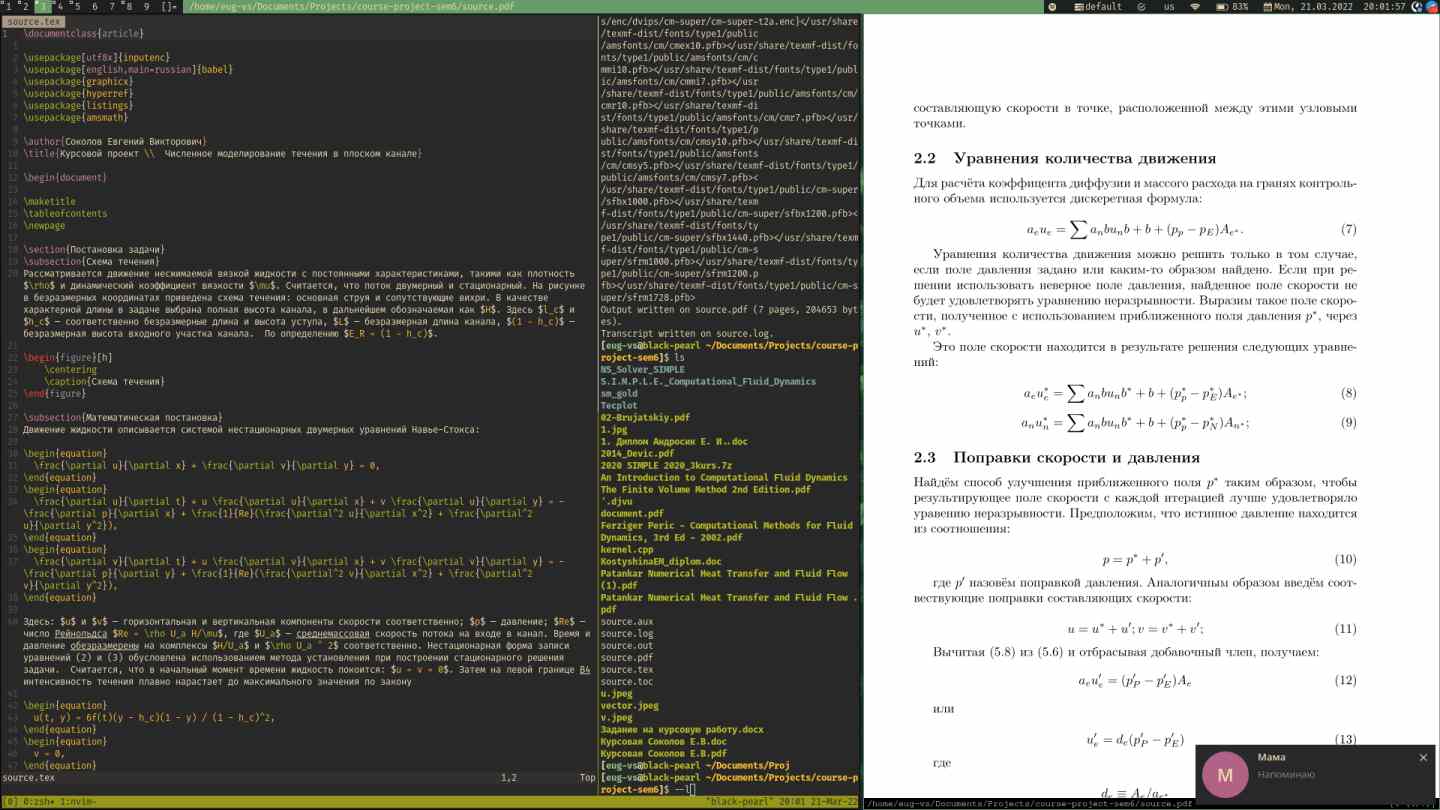Click Telegram's "M" avatar in the notification

(1224, 773)
